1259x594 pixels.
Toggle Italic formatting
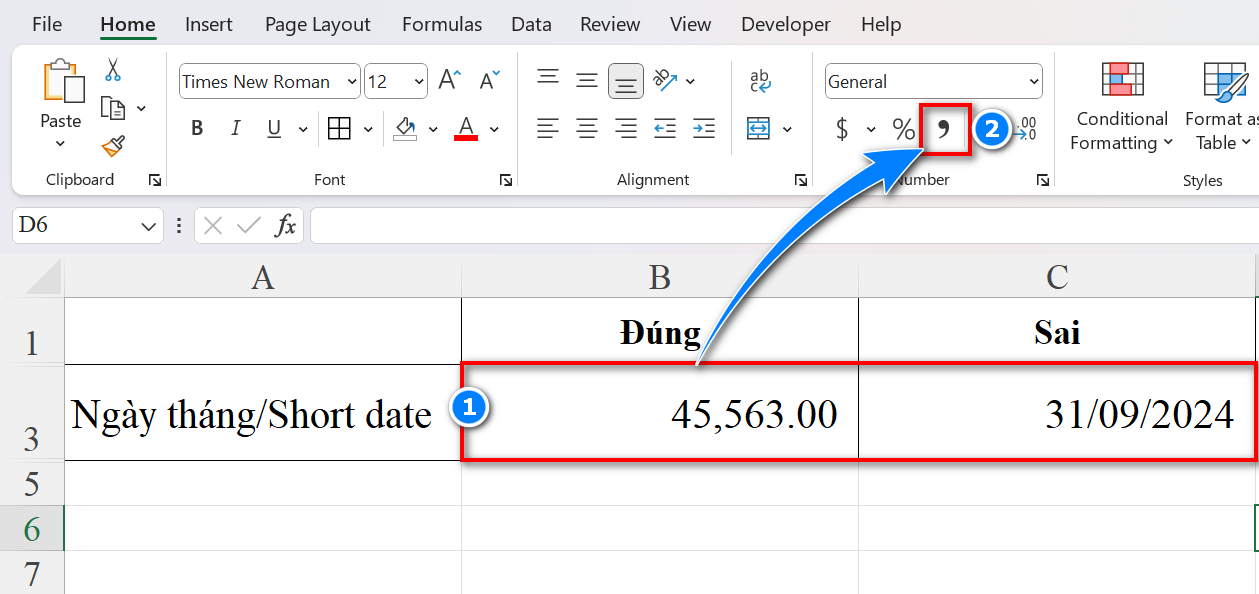(236, 129)
